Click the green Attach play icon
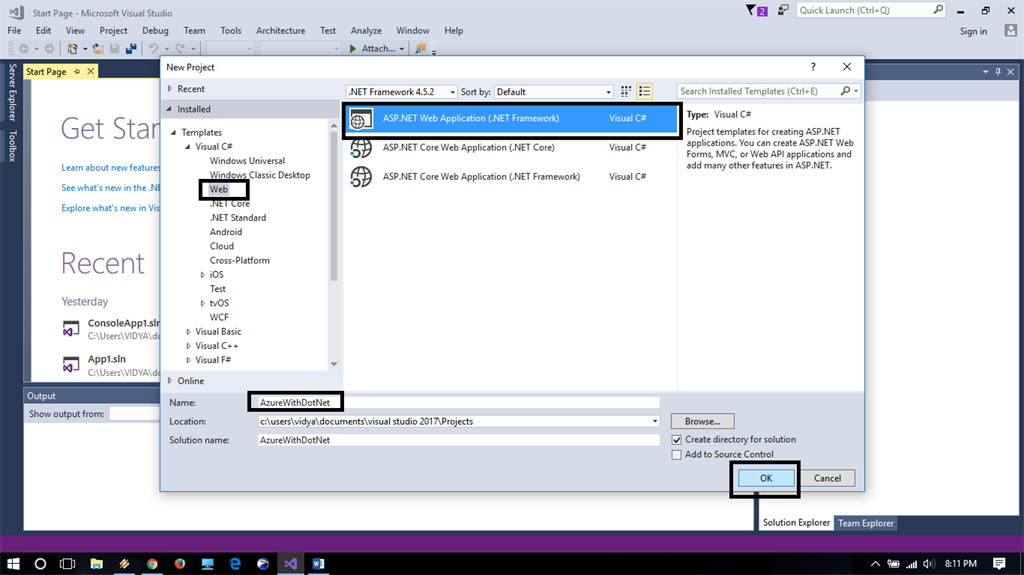 coord(353,48)
